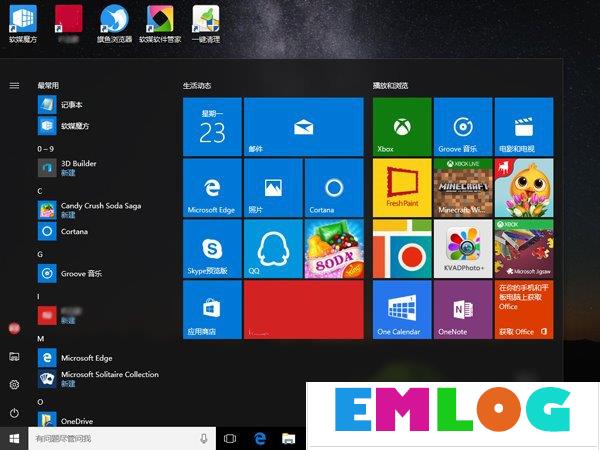
Task: Open Groove 音乐 in the app list
Action: tap(101, 273)
